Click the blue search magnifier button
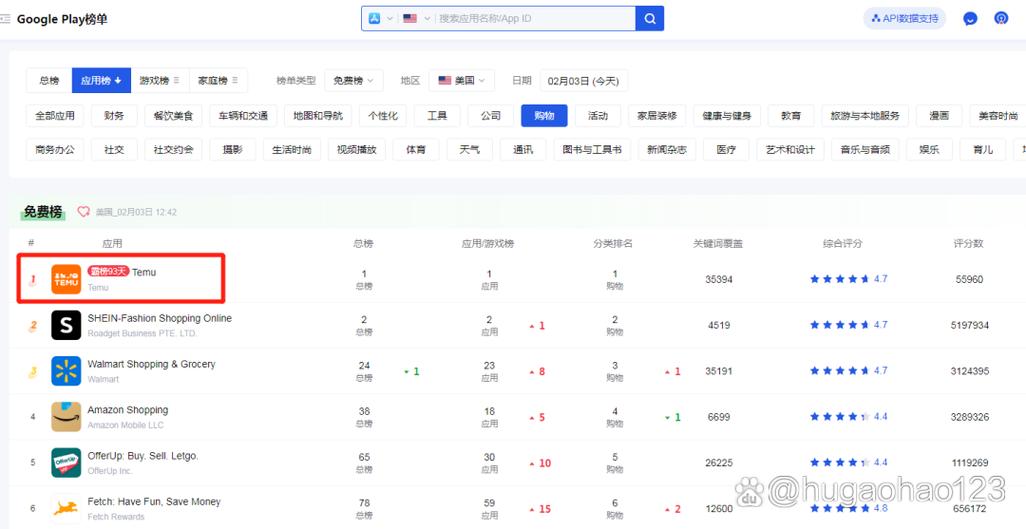This screenshot has width=1026, height=529. point(650,18)
